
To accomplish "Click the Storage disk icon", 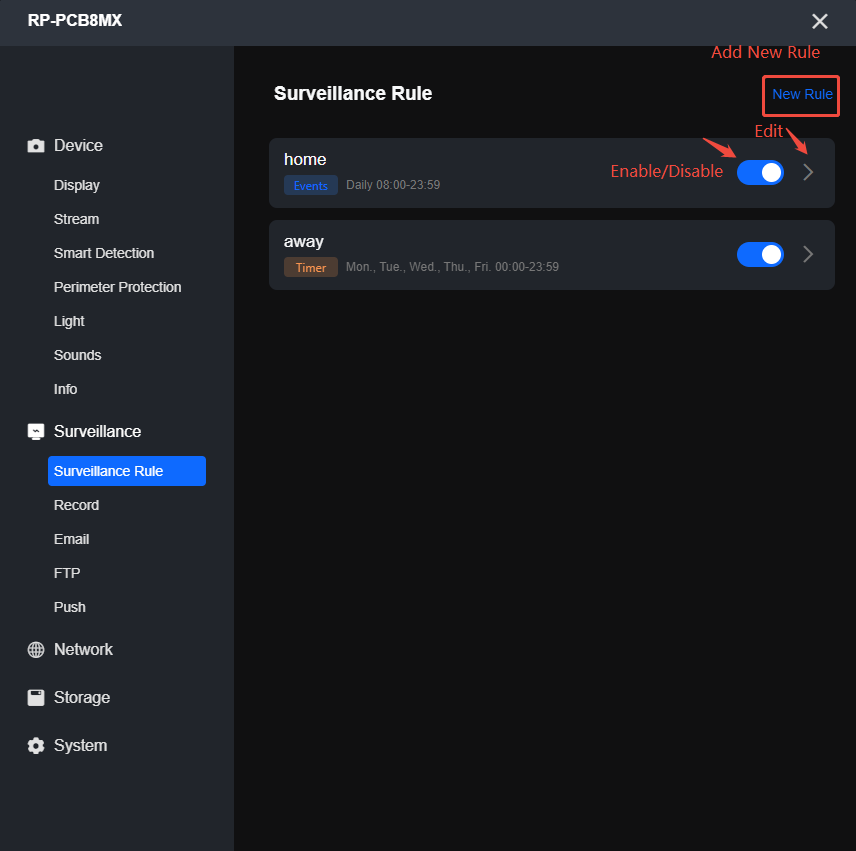I will tap(35, 697).
